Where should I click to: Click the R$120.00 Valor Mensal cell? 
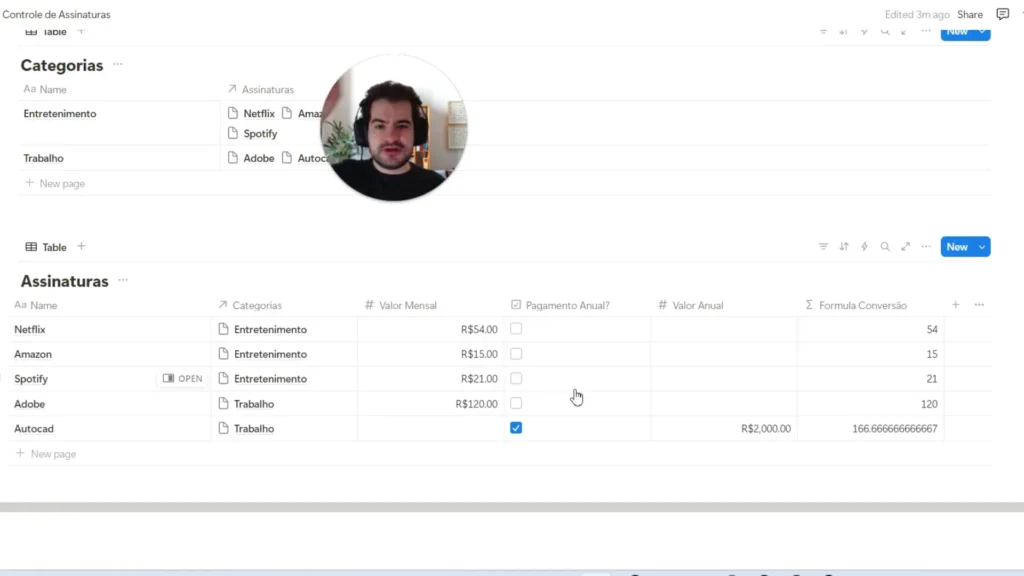(x=431, y=404)
